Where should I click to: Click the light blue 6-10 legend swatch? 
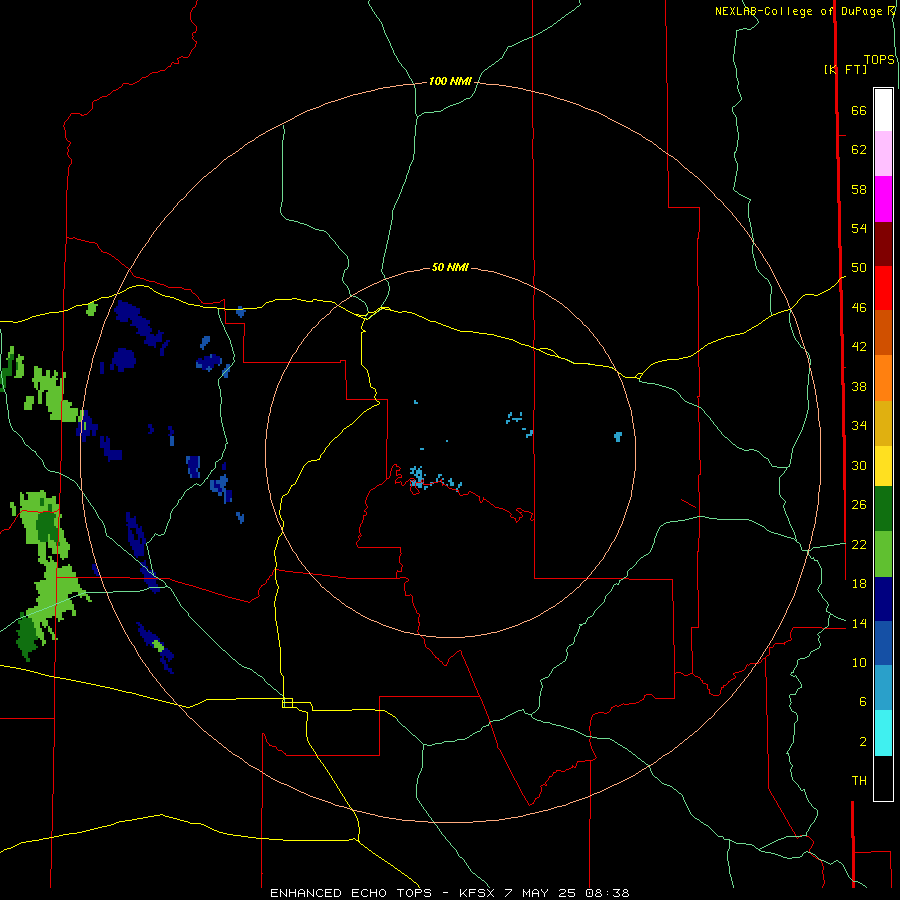tap(883, 688)
